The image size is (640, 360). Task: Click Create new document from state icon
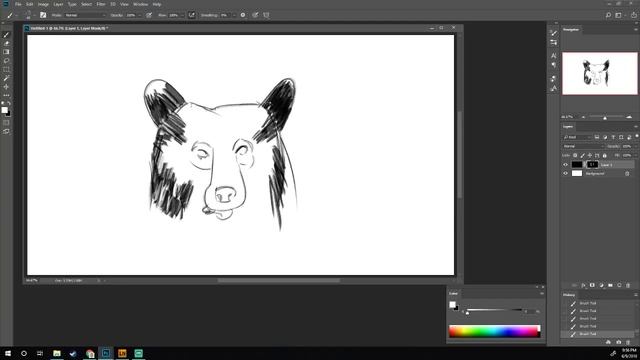tap(608, 342)
